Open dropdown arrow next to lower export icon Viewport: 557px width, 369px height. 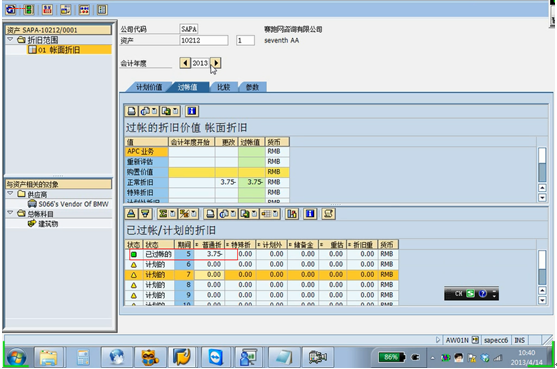click(x=254, y=214)
